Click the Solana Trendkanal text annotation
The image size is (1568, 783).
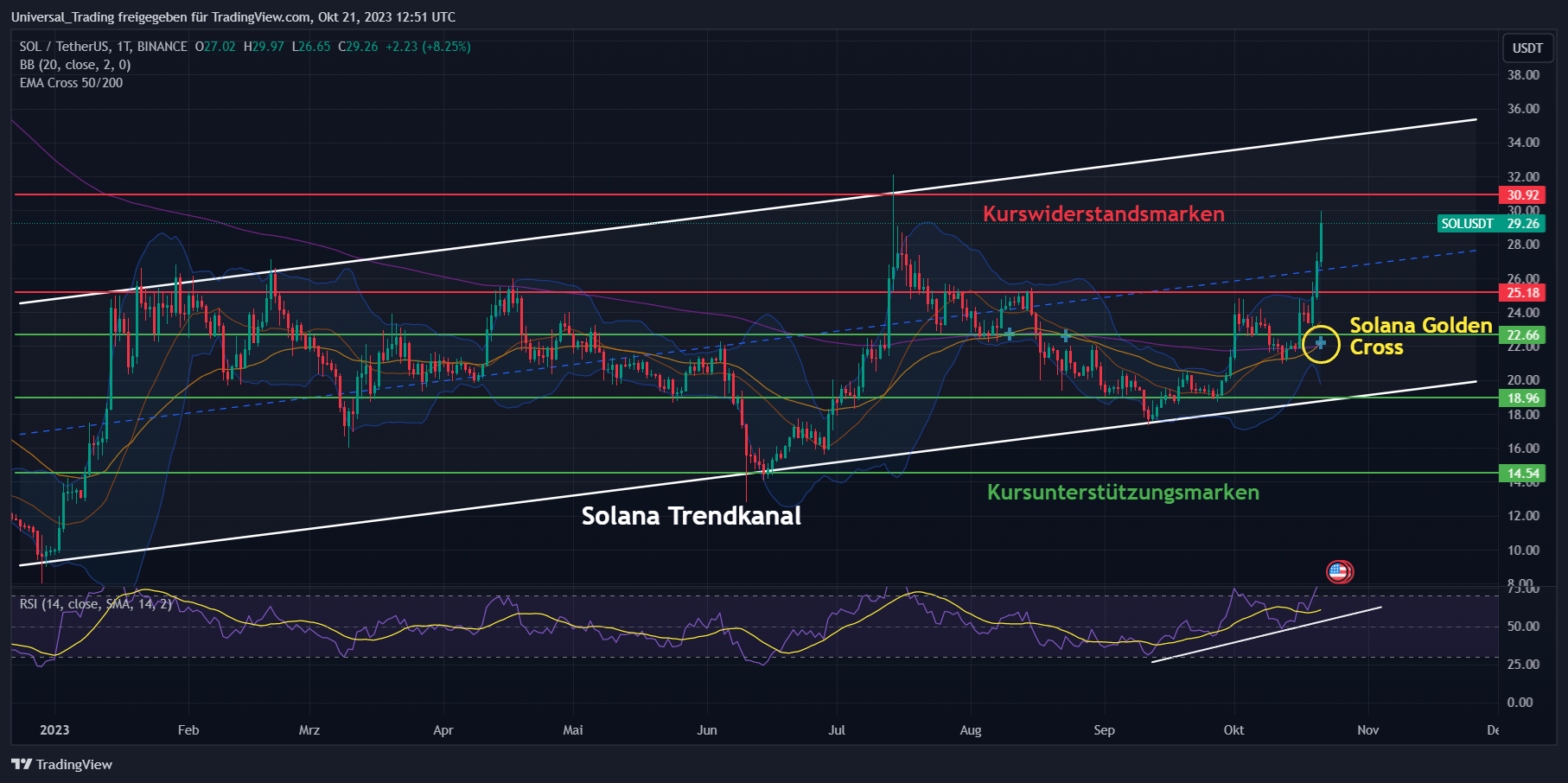tap(691, 516)
